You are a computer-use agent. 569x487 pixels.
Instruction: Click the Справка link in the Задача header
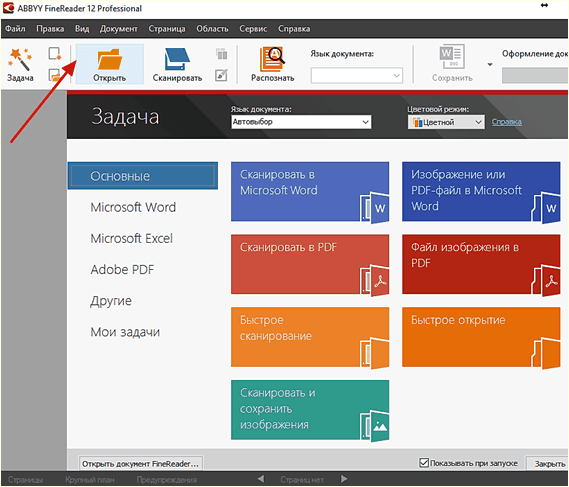507,122
